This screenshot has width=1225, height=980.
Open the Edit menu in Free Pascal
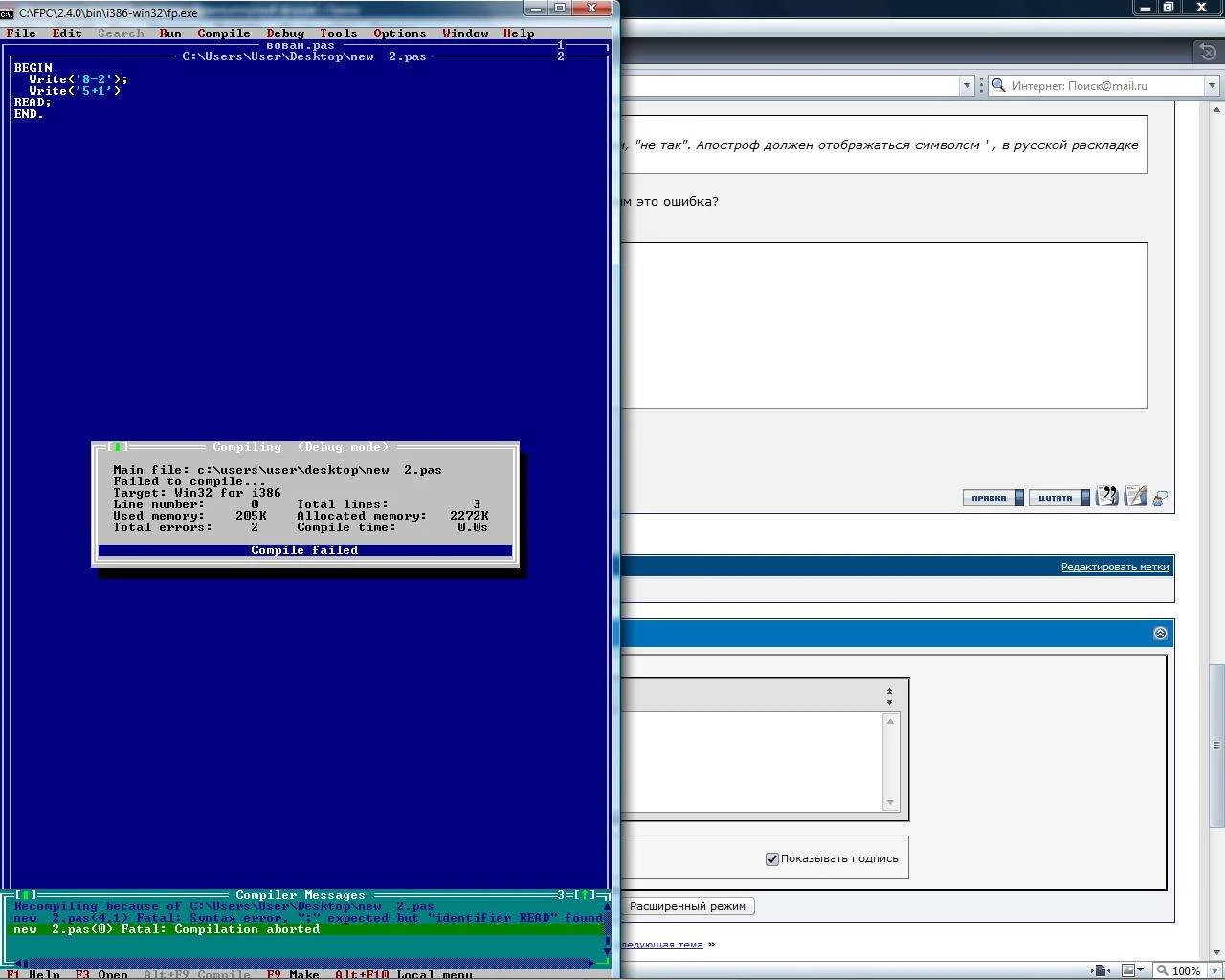[67, 33]
